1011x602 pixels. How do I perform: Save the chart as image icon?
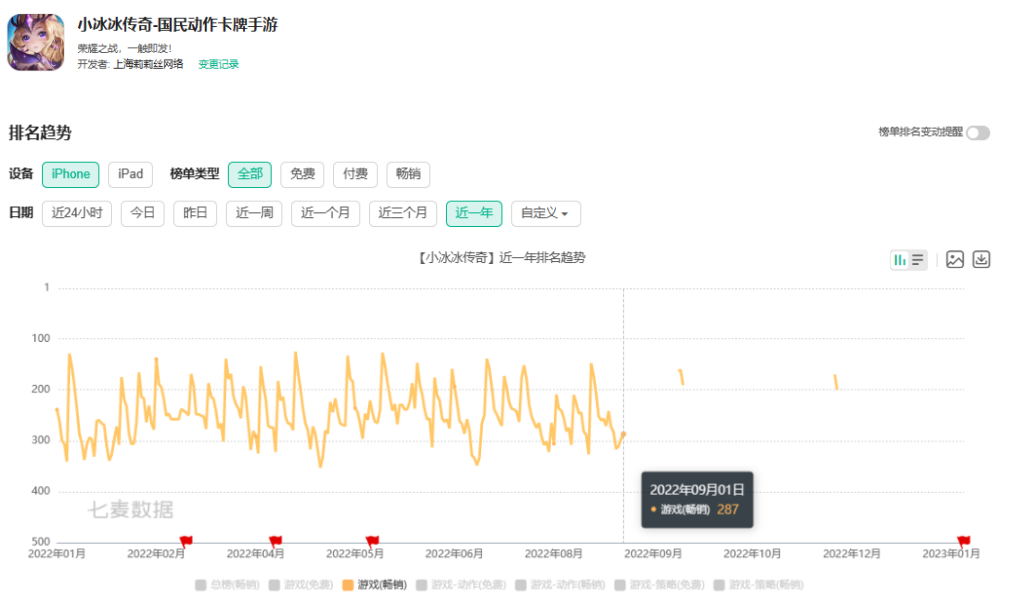coord(955,259)
